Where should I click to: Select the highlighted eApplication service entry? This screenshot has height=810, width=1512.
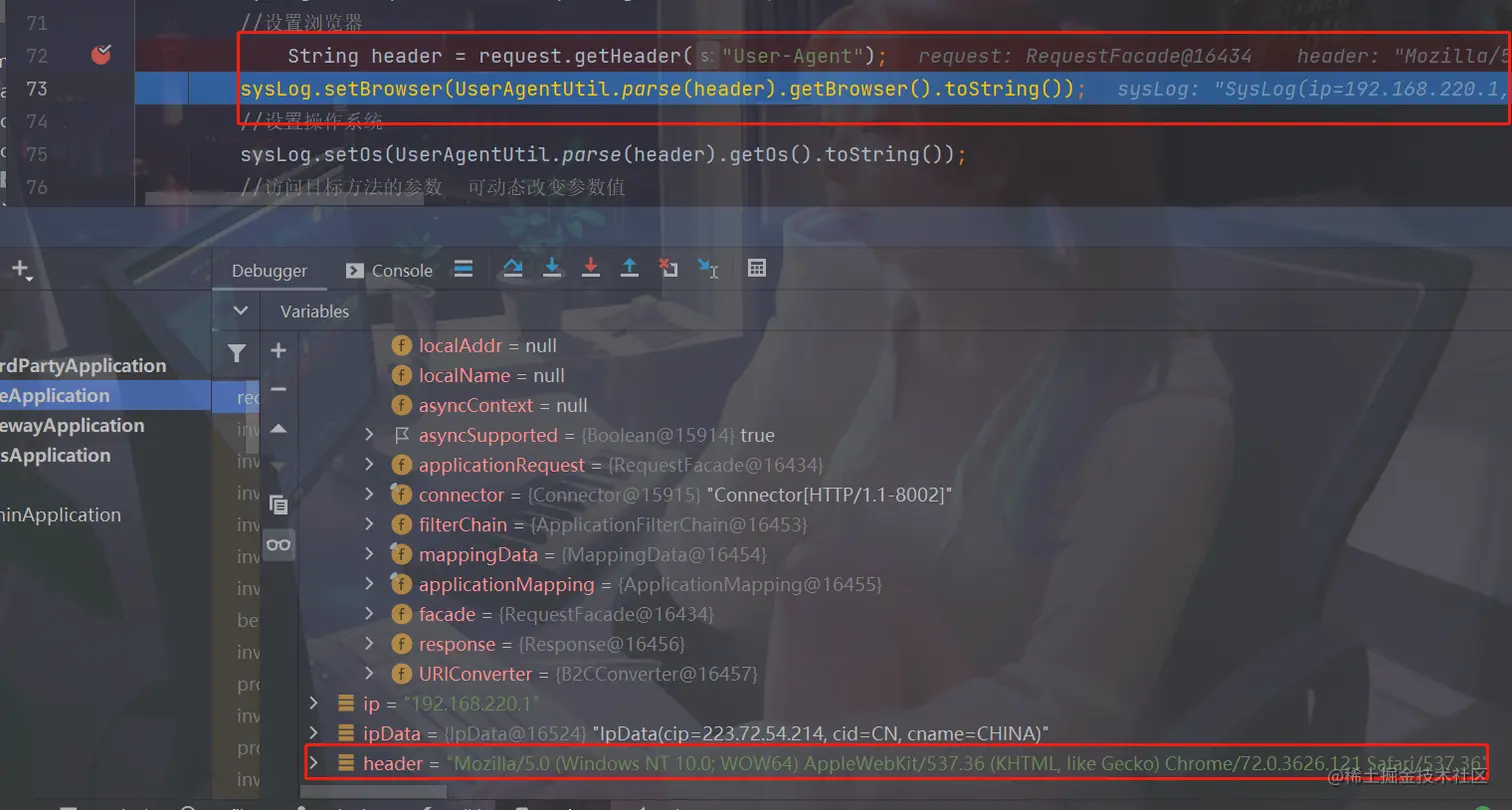[105, 396]
